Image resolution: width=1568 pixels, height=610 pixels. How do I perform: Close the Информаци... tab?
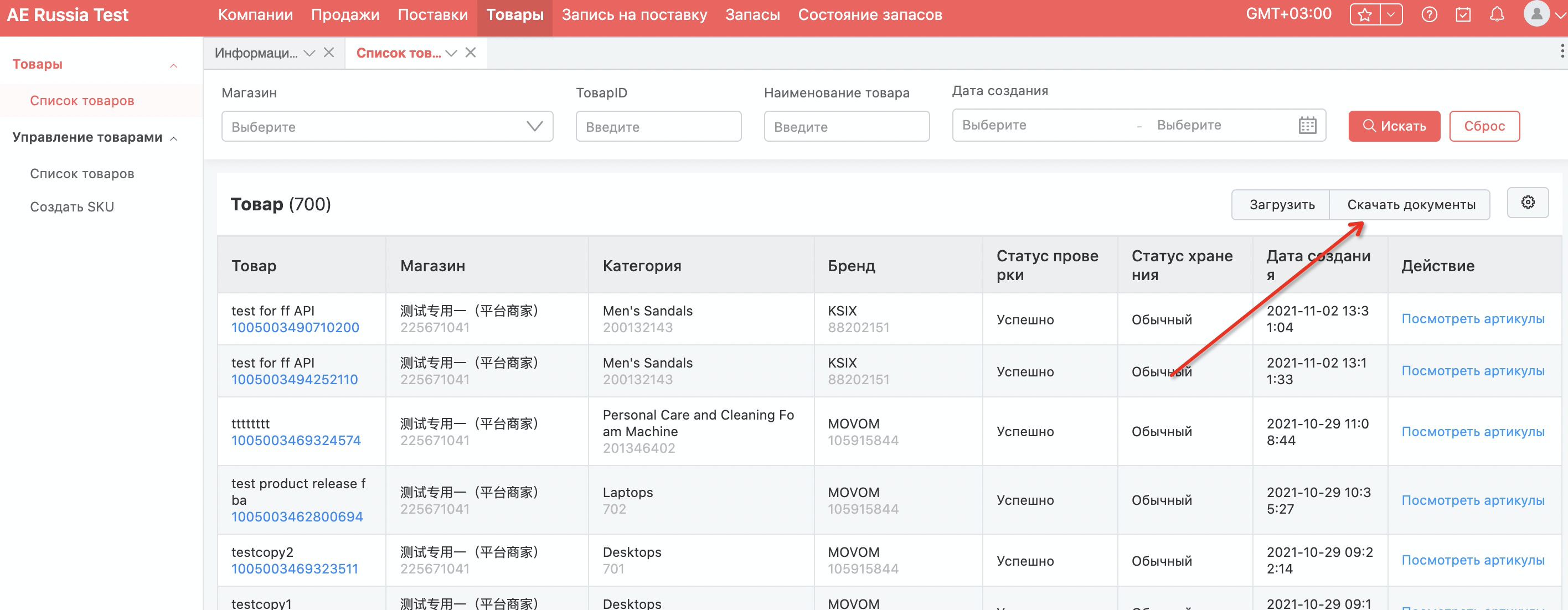[329, 53]
